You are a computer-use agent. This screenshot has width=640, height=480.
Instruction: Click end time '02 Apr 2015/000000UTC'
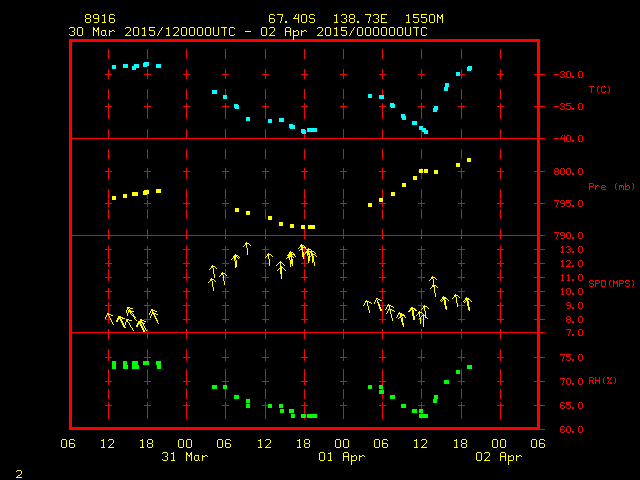click(344, 32)
